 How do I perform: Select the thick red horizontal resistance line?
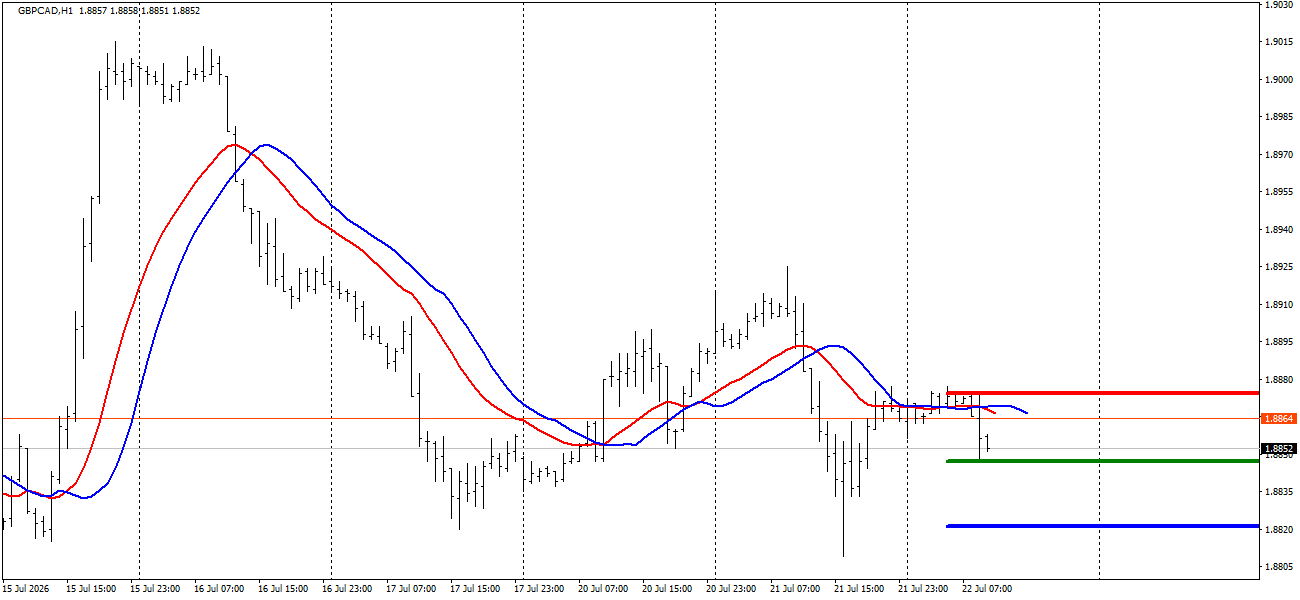point(1102,393)
